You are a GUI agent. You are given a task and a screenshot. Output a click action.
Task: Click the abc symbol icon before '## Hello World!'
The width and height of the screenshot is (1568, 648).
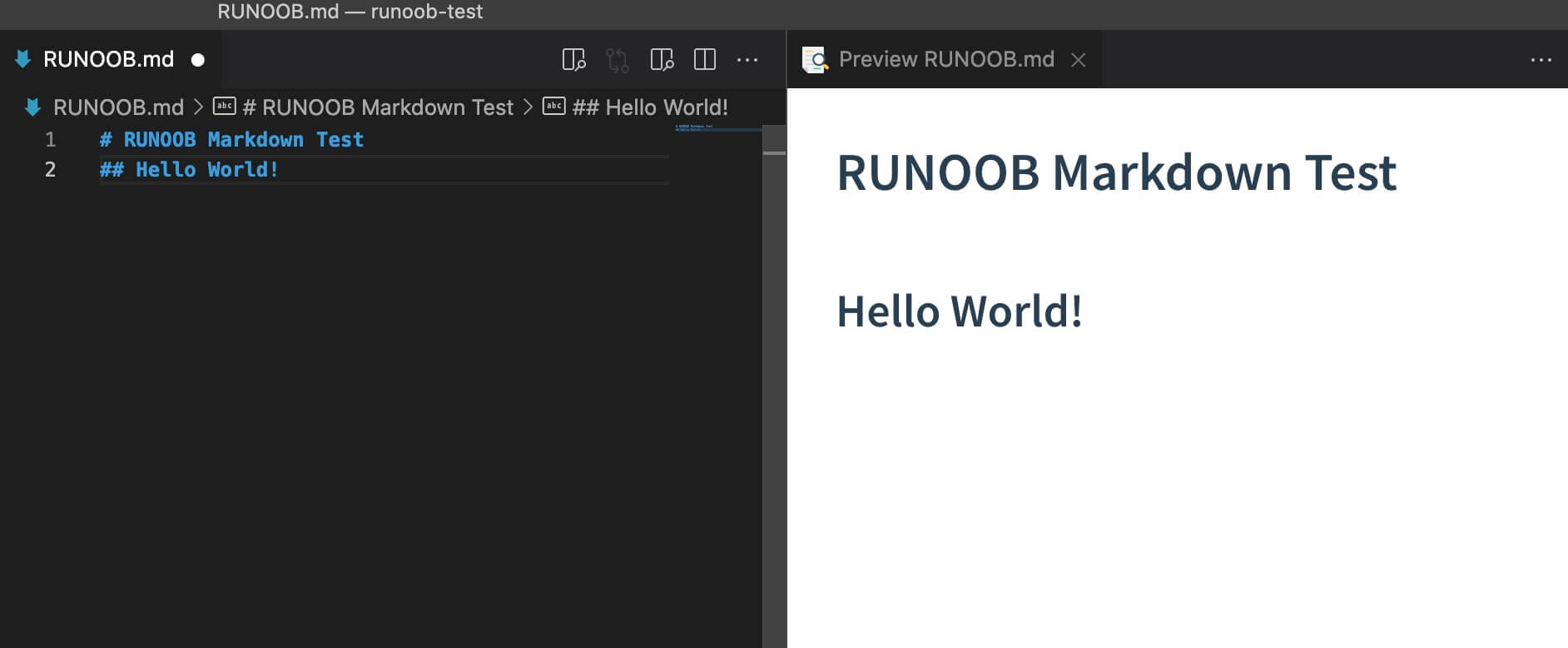[x=553, y=107]
